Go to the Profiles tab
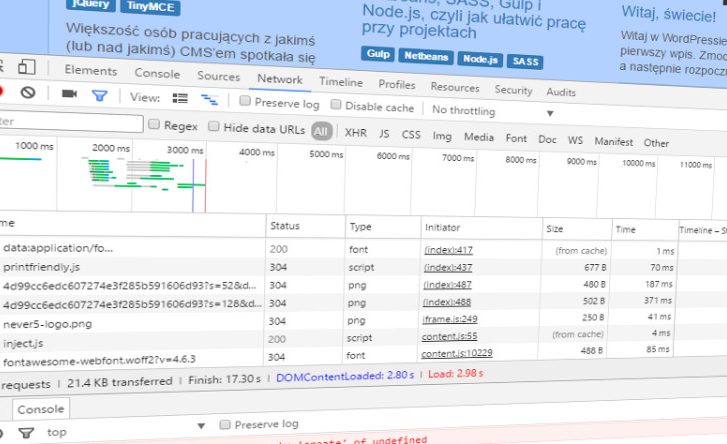Image resolution: width=727 pixels, height=444 pixels. 396,85
